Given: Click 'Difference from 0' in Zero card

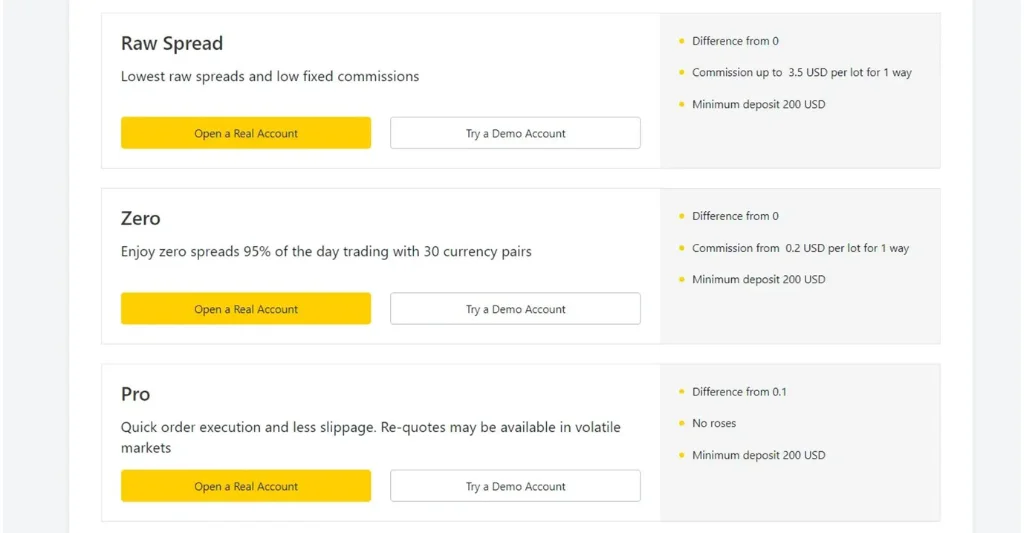Looking at the screenshot, I should coord(735,216).
